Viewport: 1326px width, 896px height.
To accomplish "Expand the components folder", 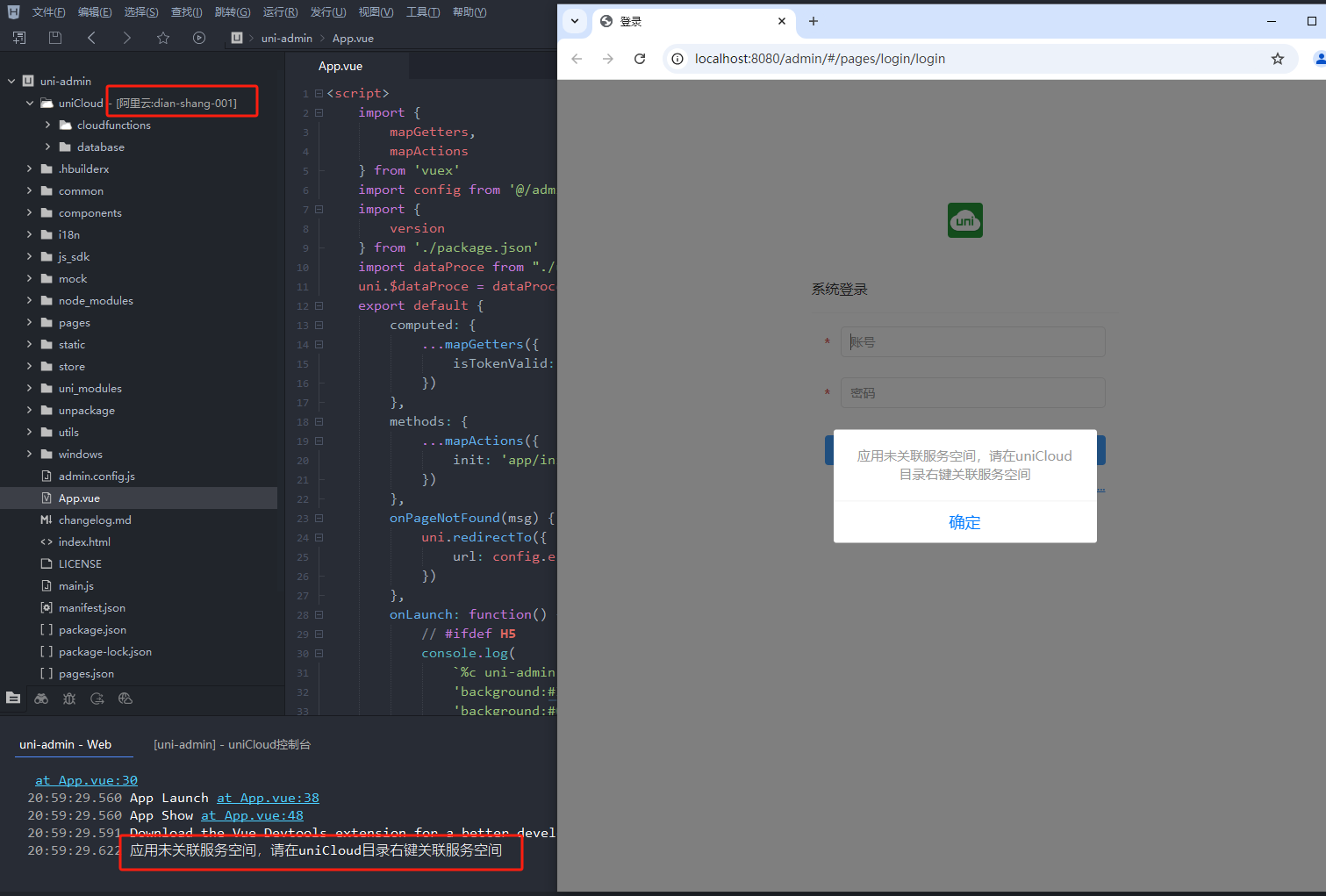I will (x=29, y=212).
